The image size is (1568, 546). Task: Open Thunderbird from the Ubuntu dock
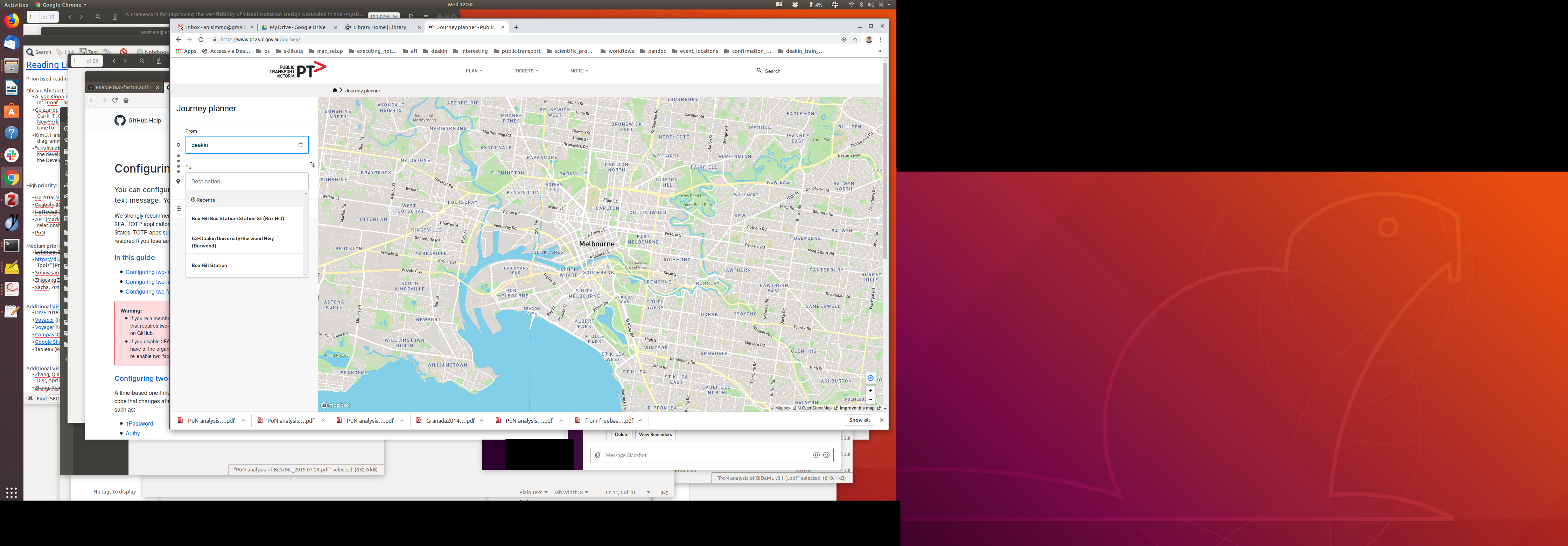coord(12,43)
